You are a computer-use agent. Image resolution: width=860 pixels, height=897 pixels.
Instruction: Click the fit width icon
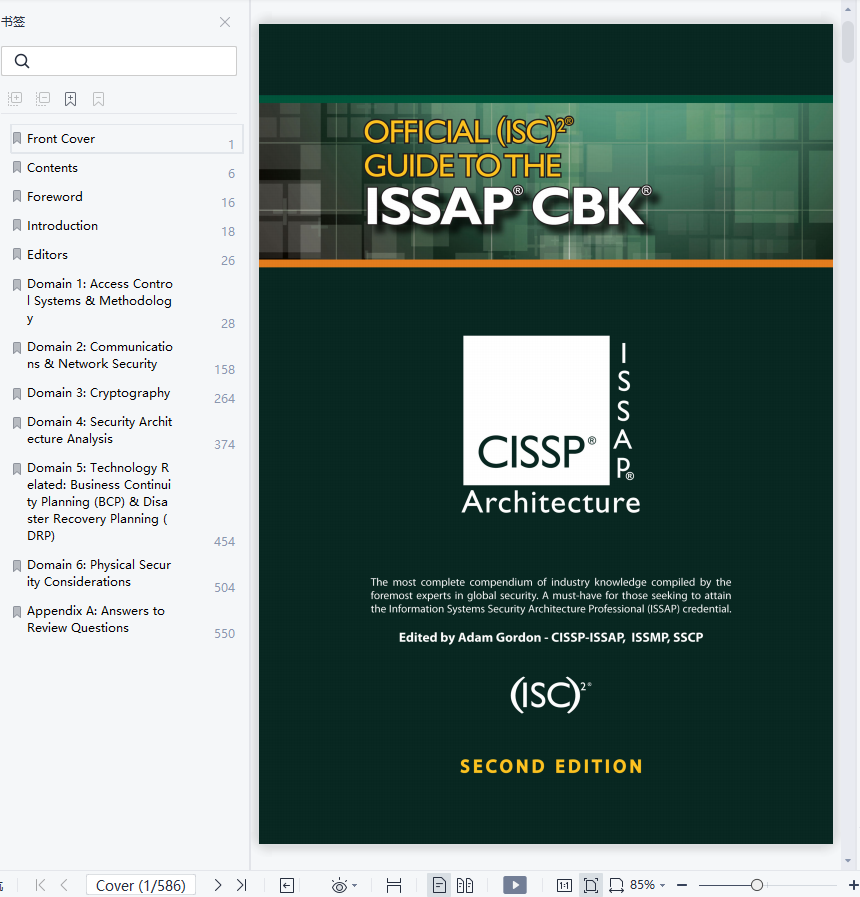616,886
